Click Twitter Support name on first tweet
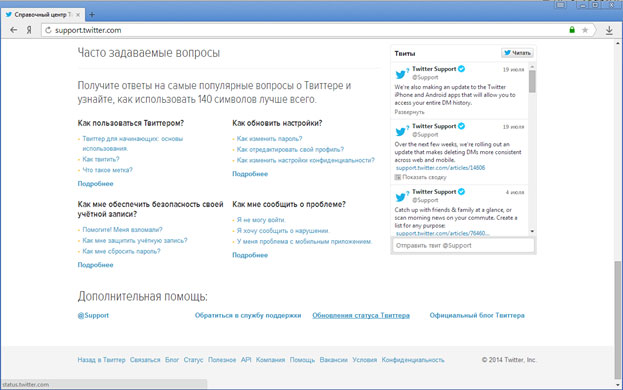The width and height of the screenshot is (623, 390). pyautogui.click(x=434, y=69)
